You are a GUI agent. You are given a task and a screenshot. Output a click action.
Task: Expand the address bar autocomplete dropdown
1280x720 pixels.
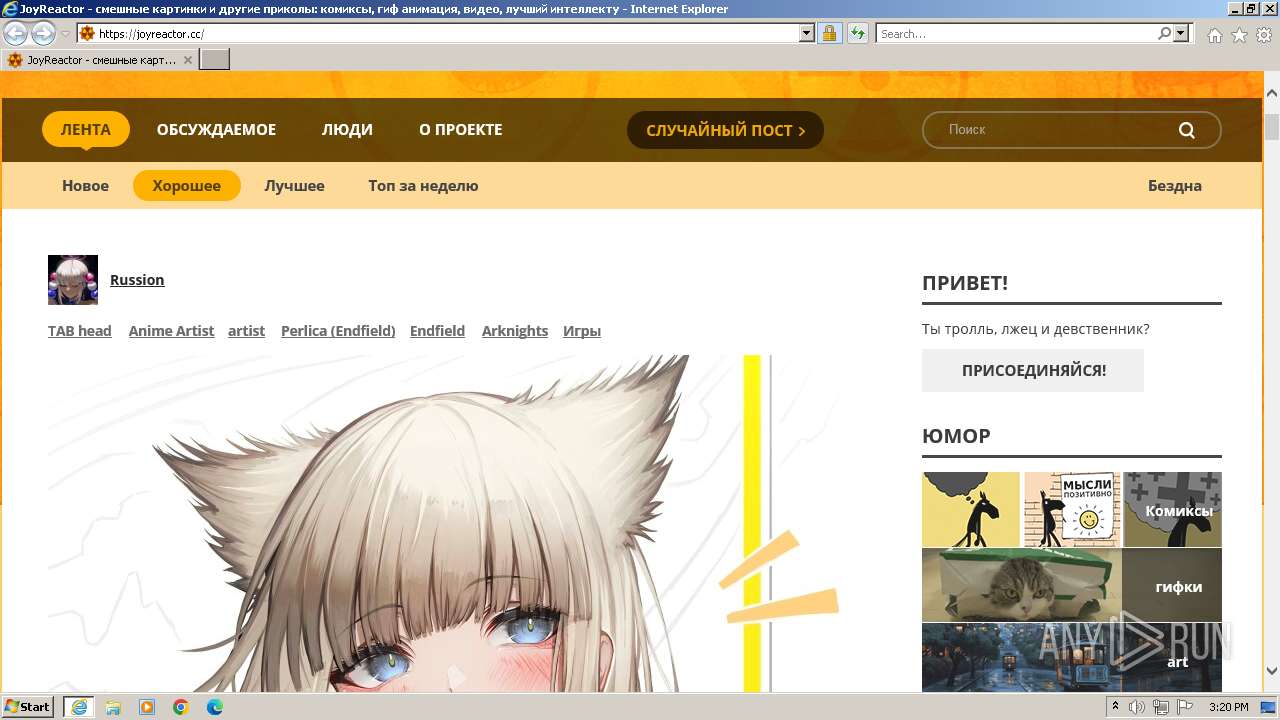(x=807, y=34)
